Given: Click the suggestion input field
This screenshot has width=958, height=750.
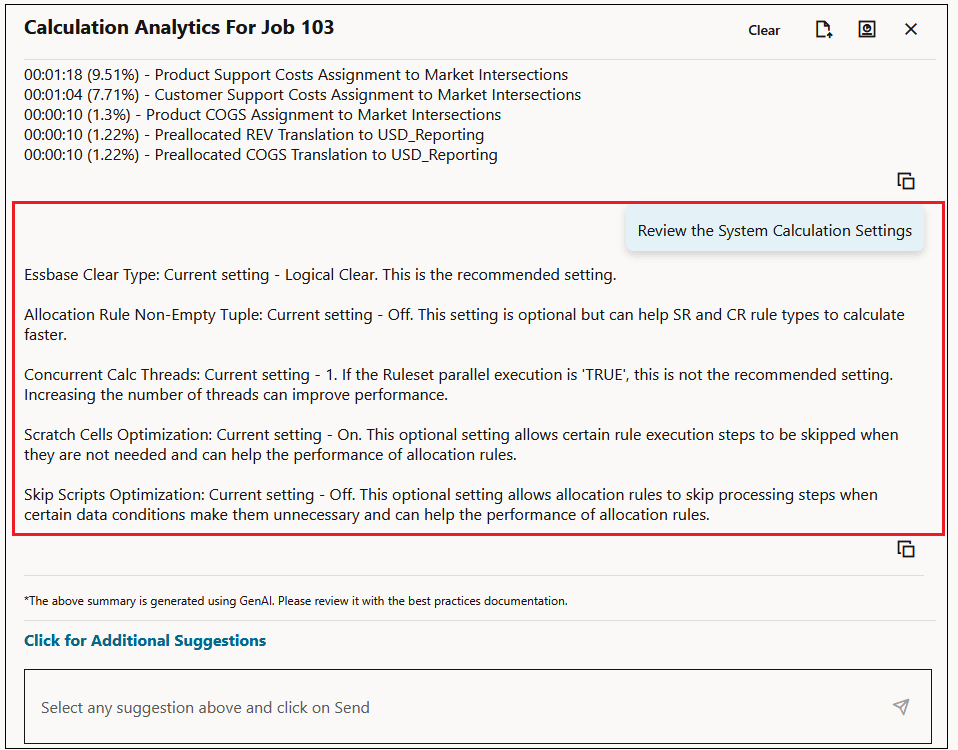Looking at the screenshot, I should pyautogui.click(x=400, y=707).
